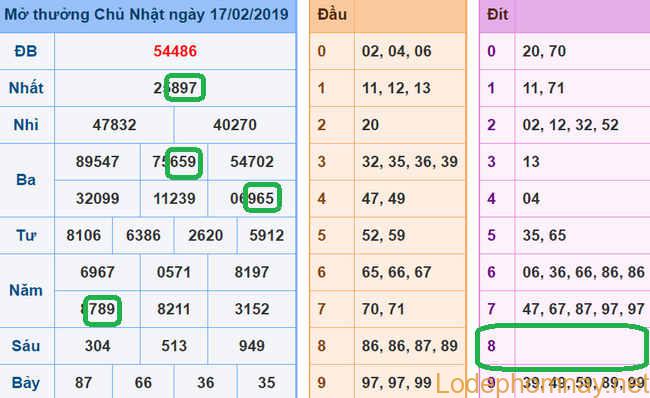The height and width of the screenshot is (398, 650).
Task: Select Ba prize number 89547
Action: [x=97, y=162]
